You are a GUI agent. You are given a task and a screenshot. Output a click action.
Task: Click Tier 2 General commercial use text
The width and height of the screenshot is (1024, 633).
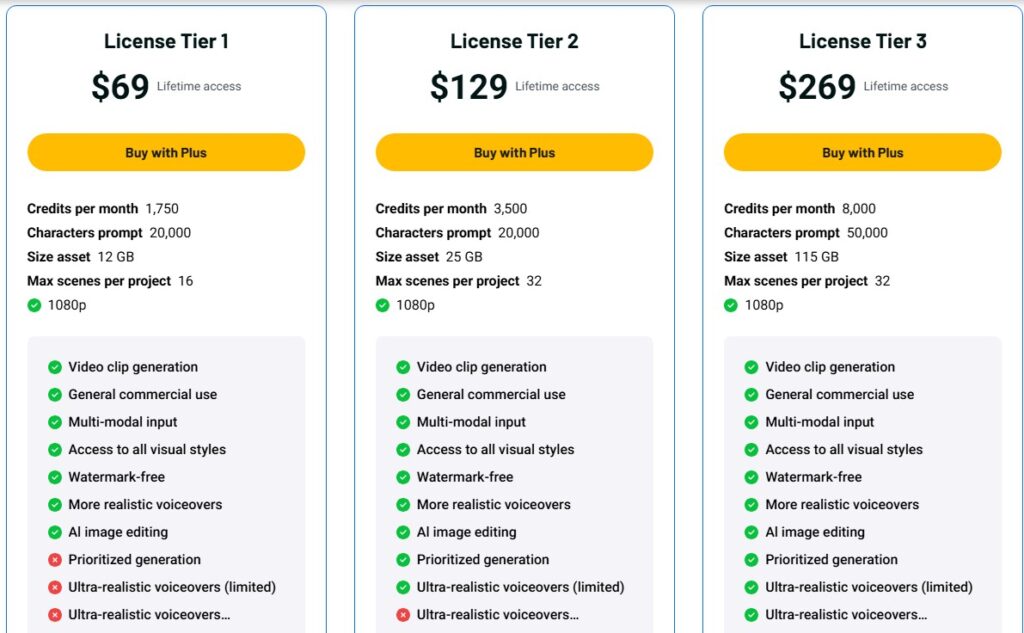pos(491,395)
